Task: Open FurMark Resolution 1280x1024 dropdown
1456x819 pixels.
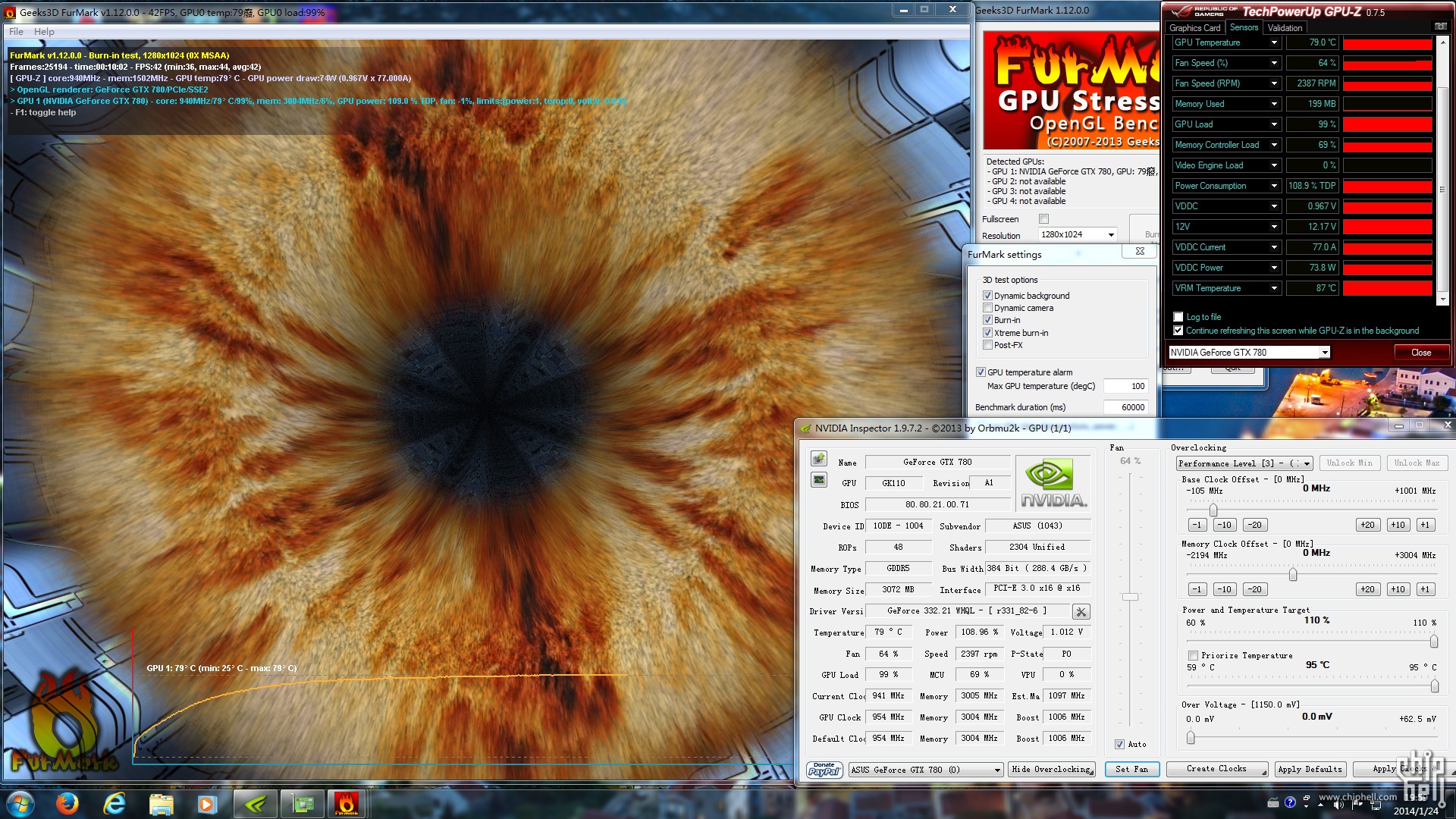Action: [x=1078, y=235]
